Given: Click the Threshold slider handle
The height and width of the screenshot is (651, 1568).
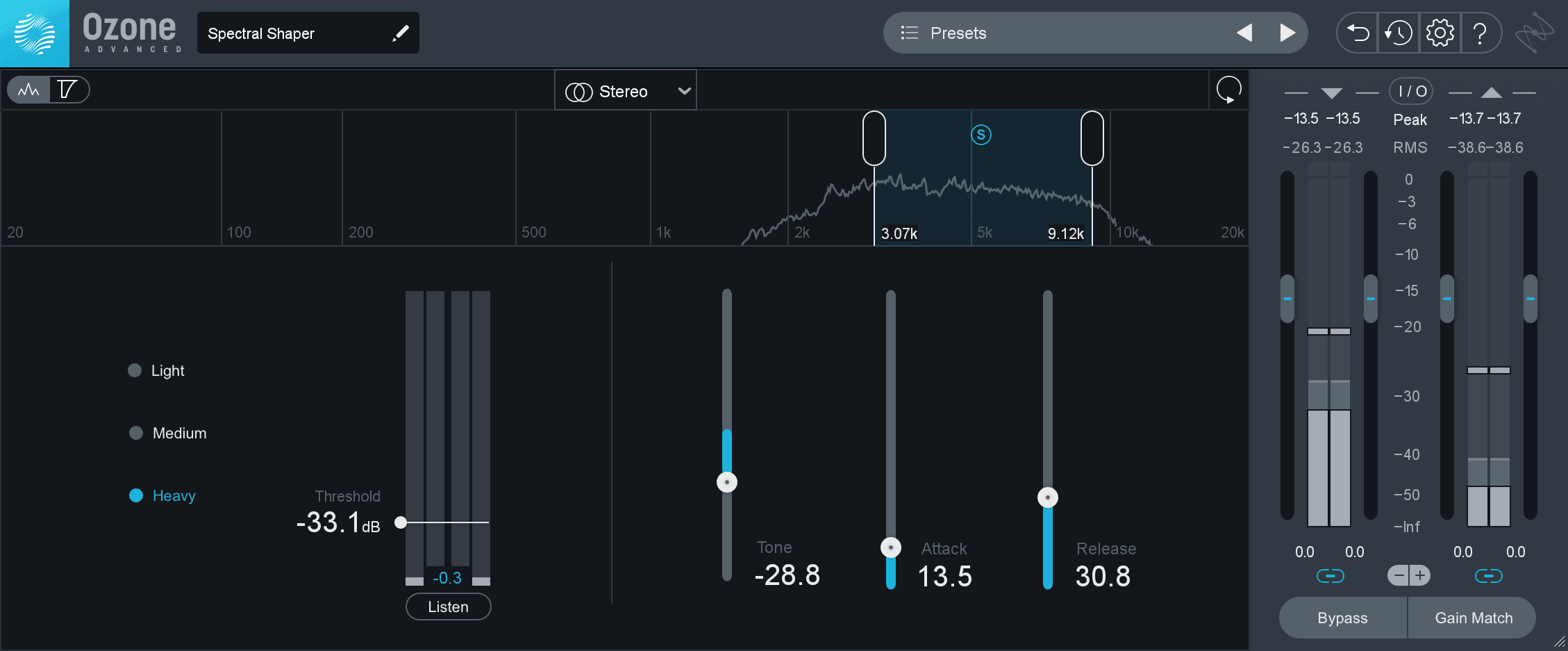Looking at the screenshot, I should pyautogui.click(x=401, y=522).
